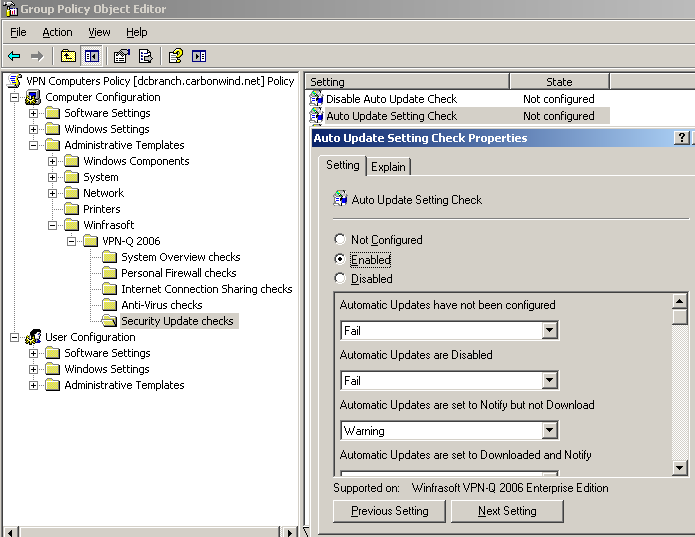695x537 pixels.
Task: Click the Auto Update Setting Check list icon
Action: click(x=316, y=116)
